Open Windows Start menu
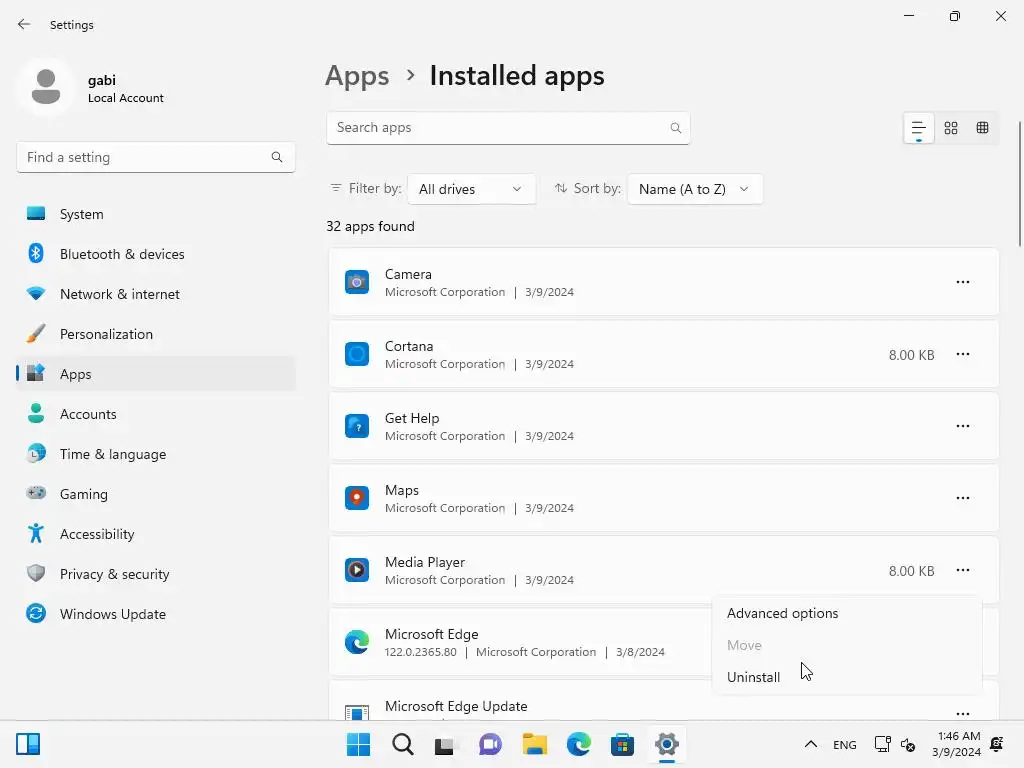 point(359,744)
